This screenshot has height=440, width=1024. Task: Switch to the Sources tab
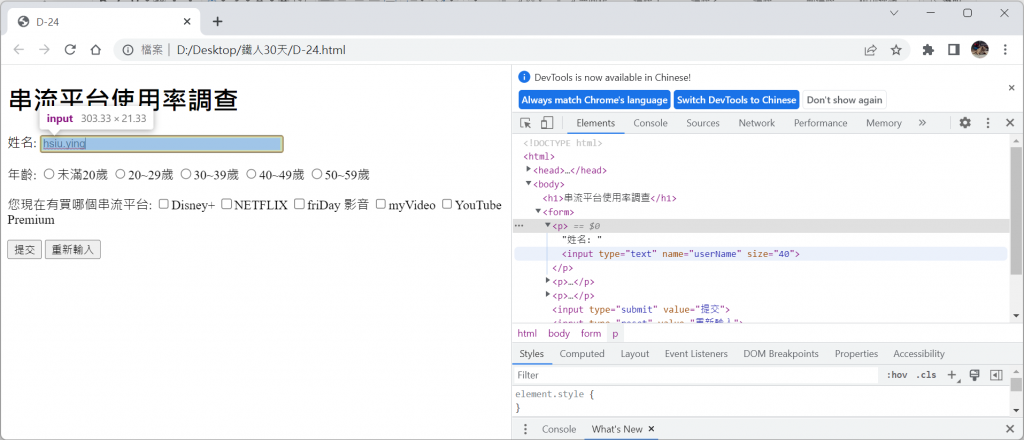pos(703,123)
